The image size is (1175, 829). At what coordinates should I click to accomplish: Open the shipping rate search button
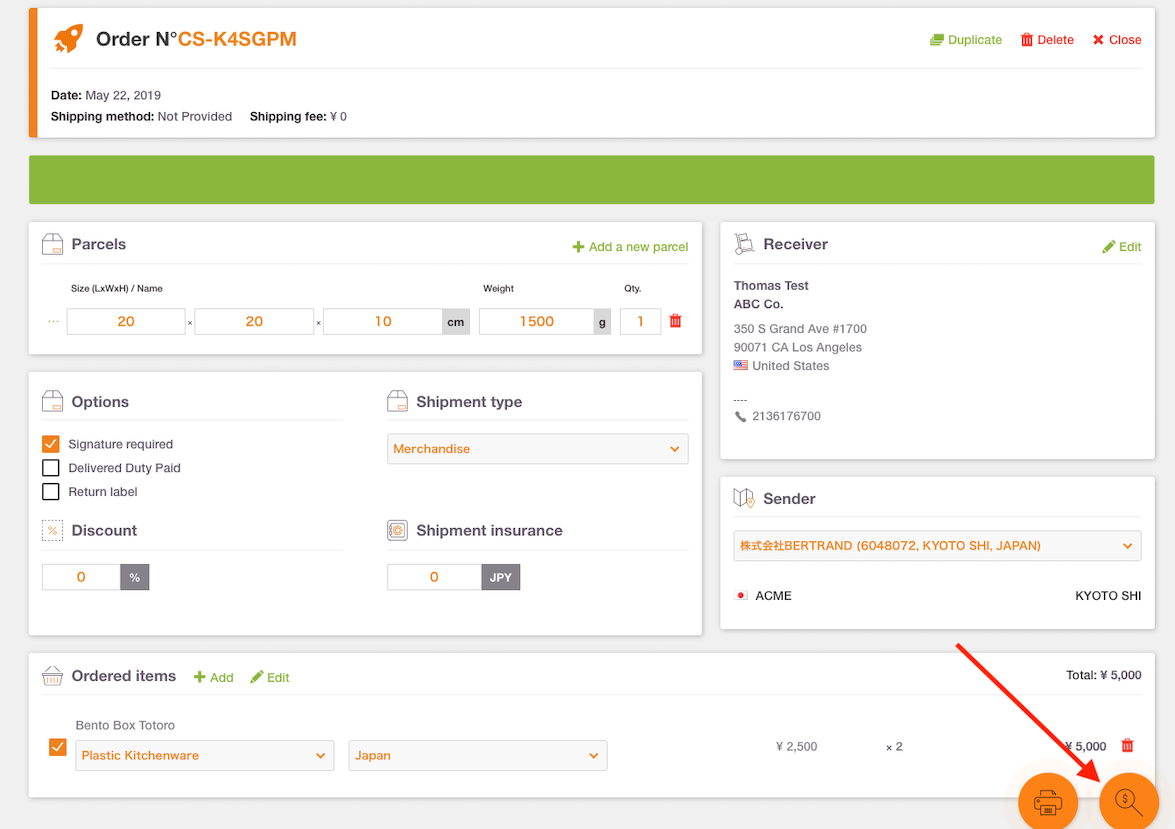click(1129, 802)
